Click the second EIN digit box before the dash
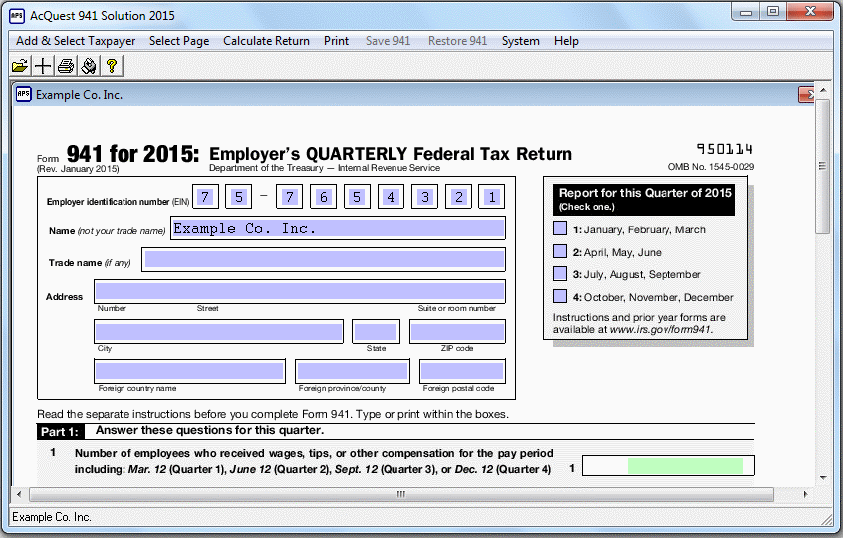Screen dimensions: 843x538 [239, 197]
